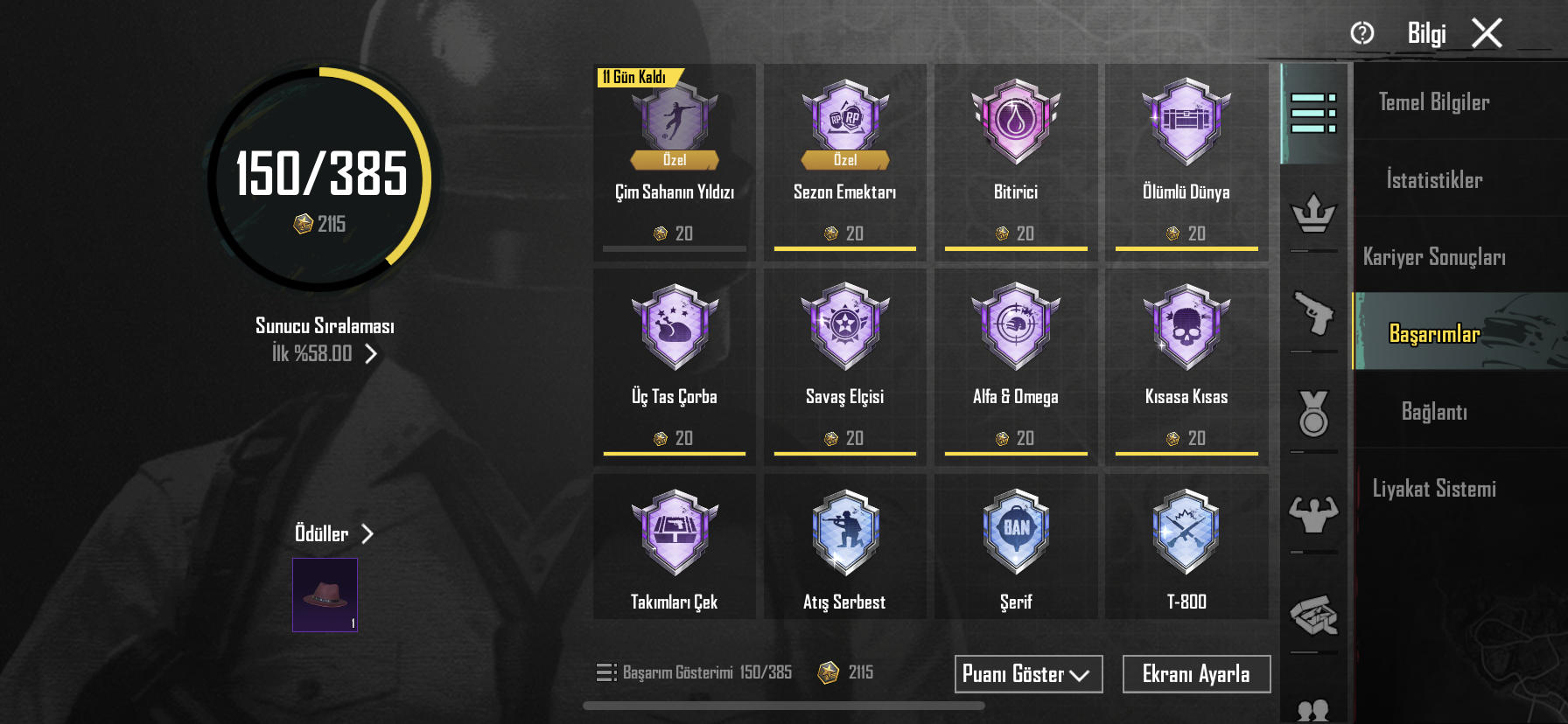
Task: Open the Üç Tas Çorba achievement
Action: (x=675, y=364)
